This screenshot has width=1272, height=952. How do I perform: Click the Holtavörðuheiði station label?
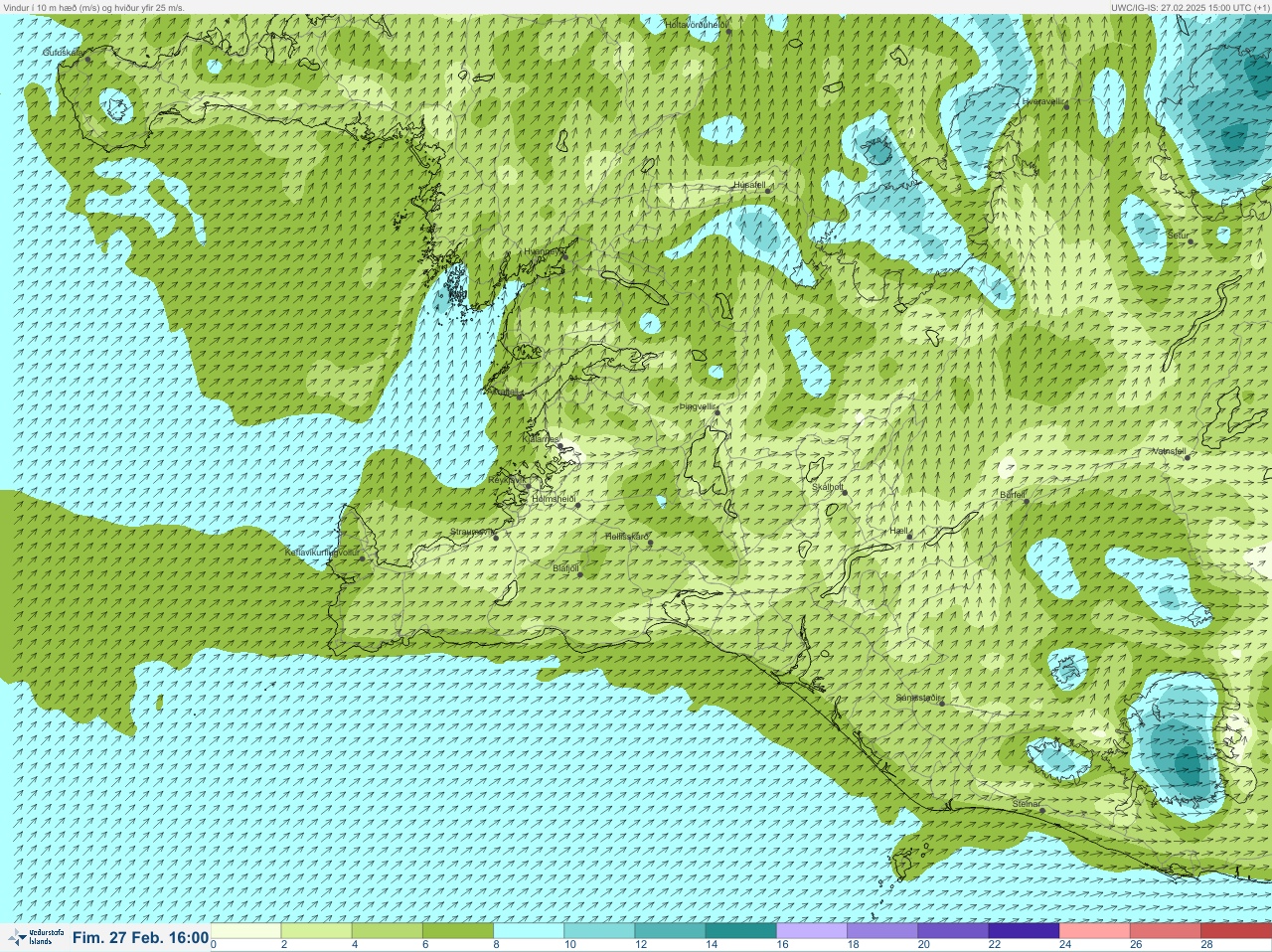tap(697, 24)
